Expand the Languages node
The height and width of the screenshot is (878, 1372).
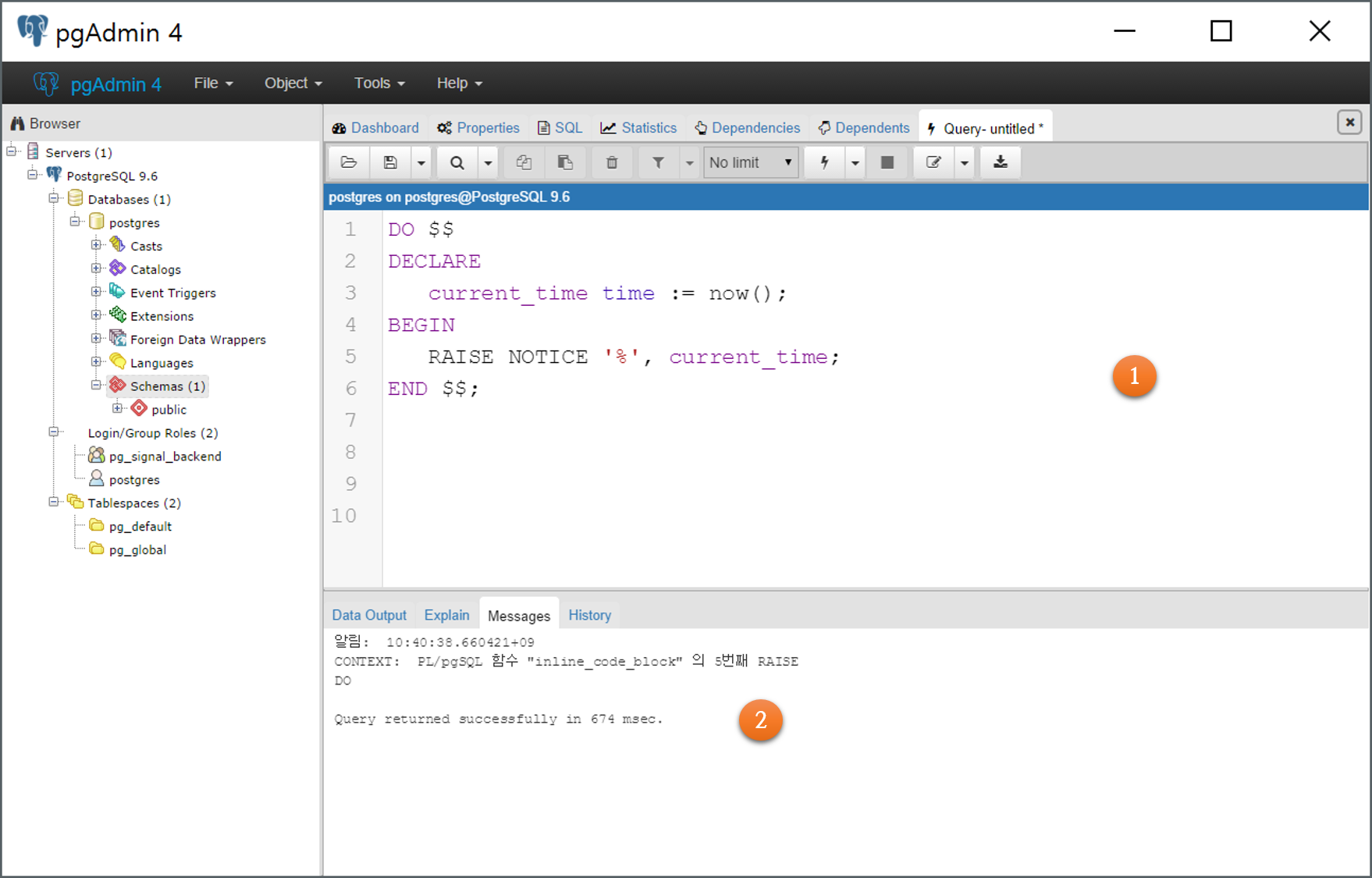96,361
